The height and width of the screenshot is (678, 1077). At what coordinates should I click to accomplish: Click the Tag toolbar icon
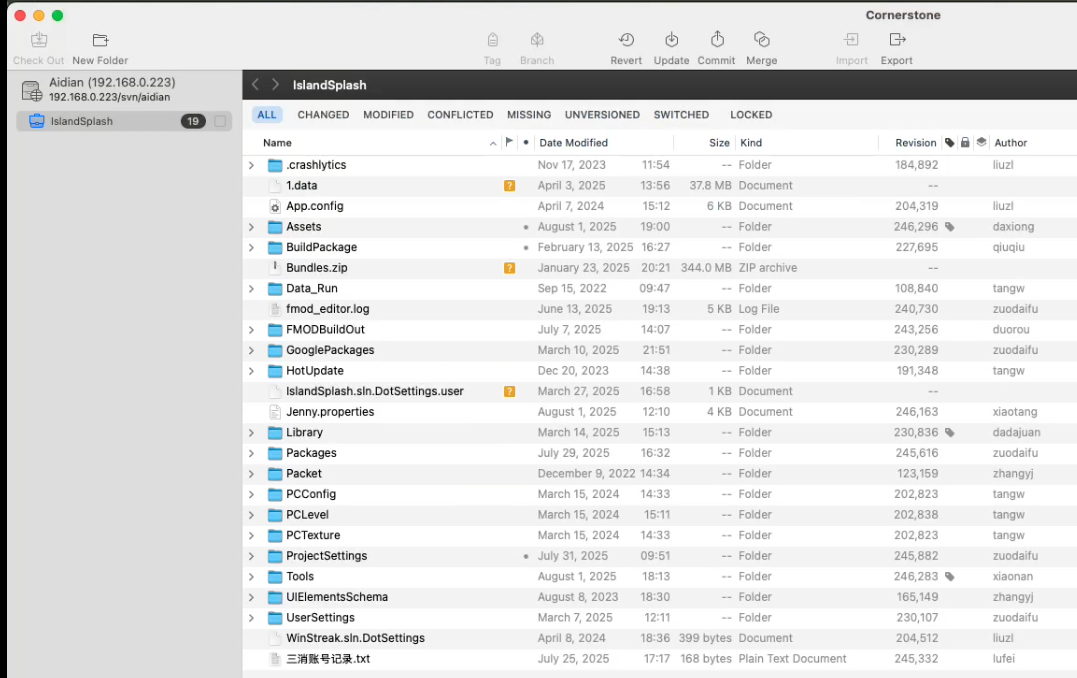492,40
